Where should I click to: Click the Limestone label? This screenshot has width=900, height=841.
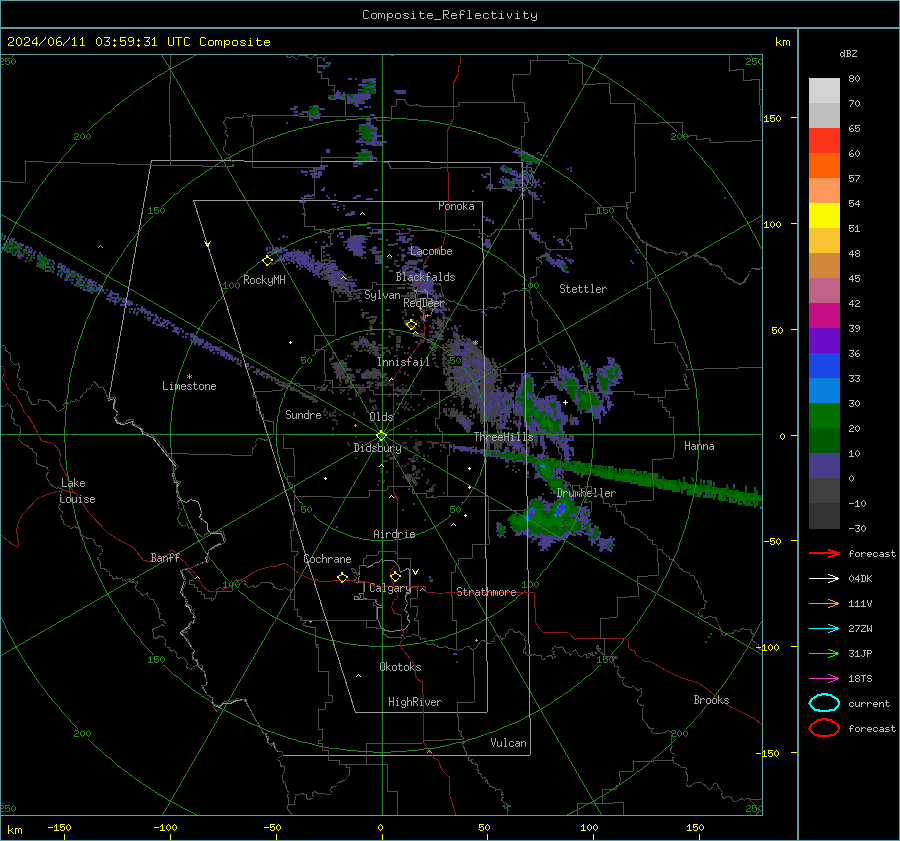(x=189, y=386)
